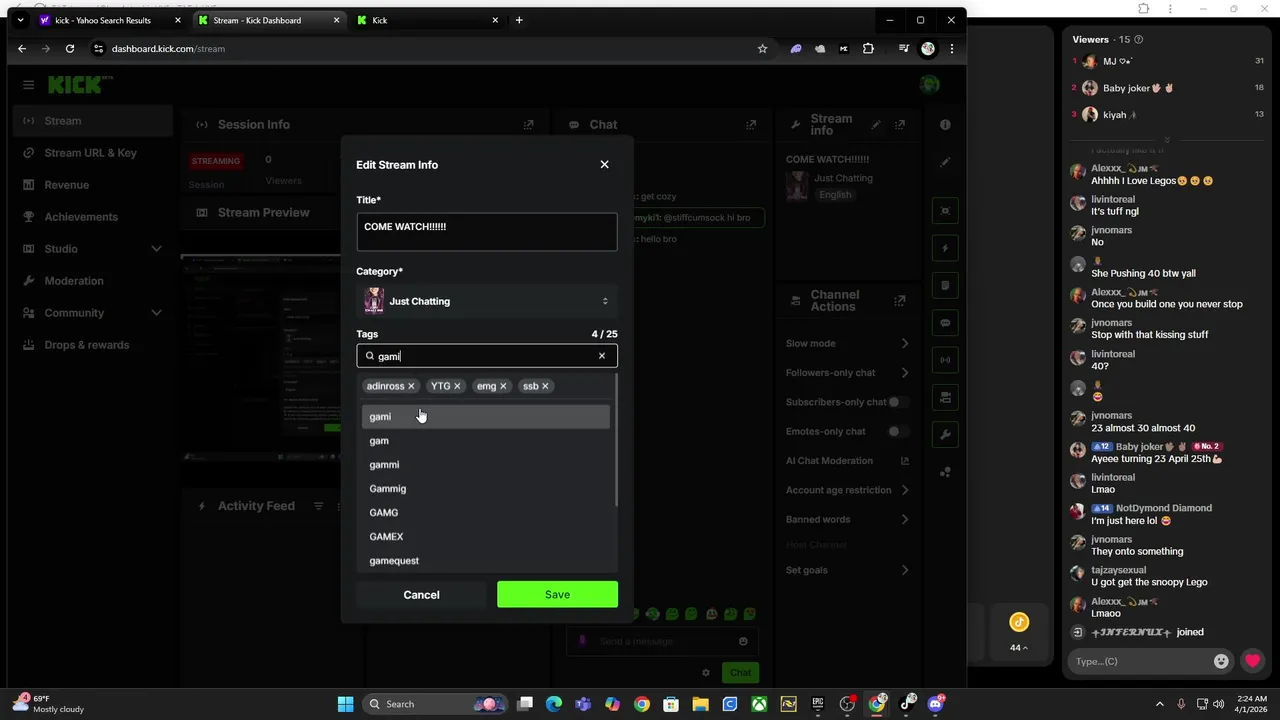Click the info icon in the right toolbar
This screenshot has width=1280, height=720.
(x=945, y=125)
